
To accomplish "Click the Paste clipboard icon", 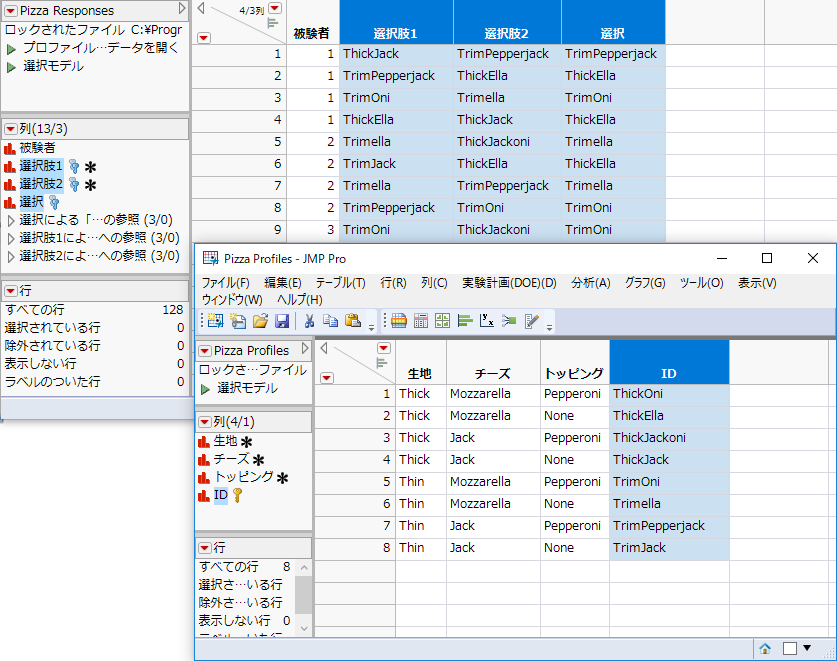I will [x=352, y=321].
